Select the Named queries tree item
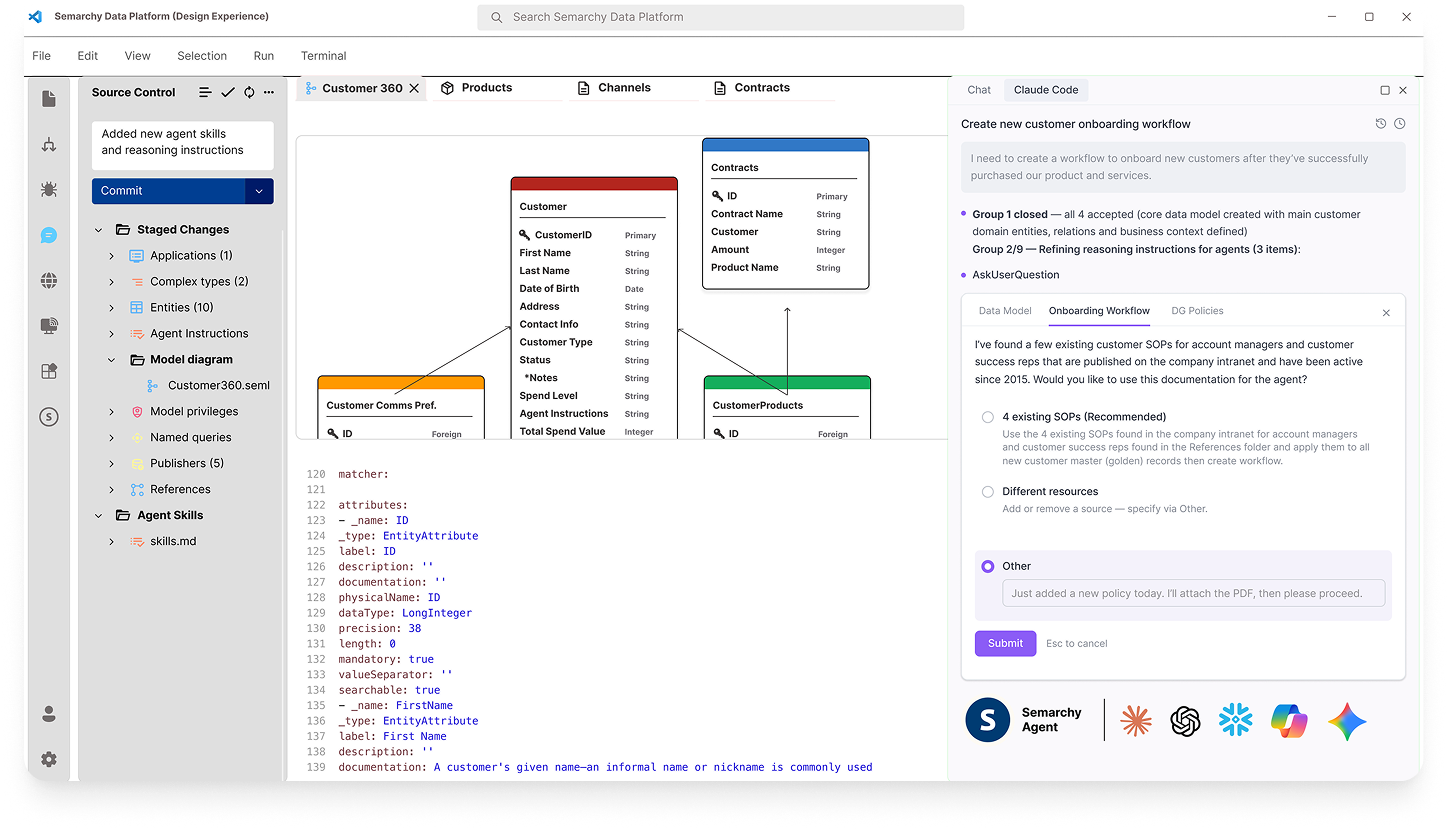Viewport: 1448px width, 830px height. click(190, 438)
